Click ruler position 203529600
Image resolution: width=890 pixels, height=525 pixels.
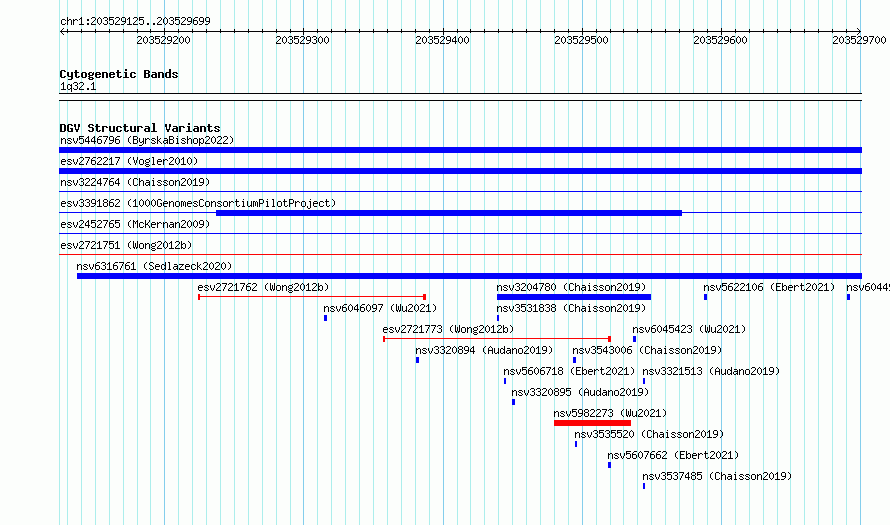tap(720, 40)
